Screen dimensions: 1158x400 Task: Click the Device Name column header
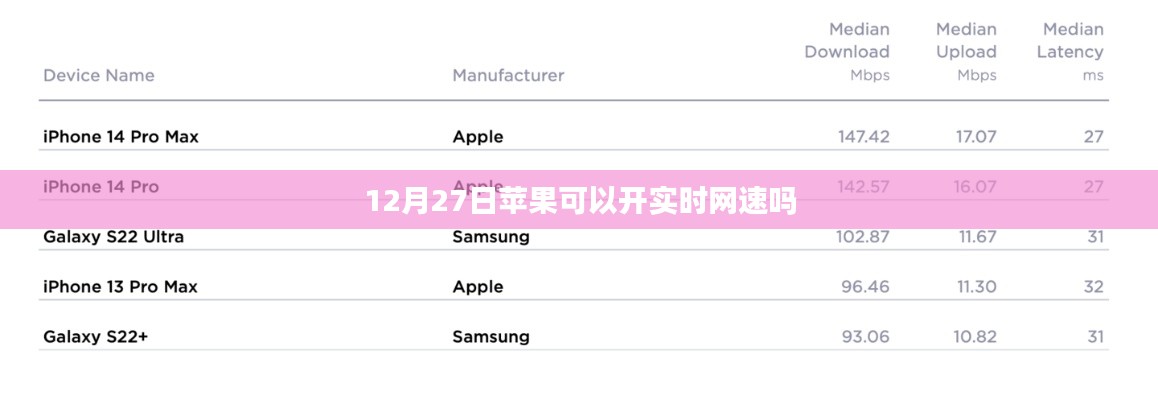click(x=99, y=75)
